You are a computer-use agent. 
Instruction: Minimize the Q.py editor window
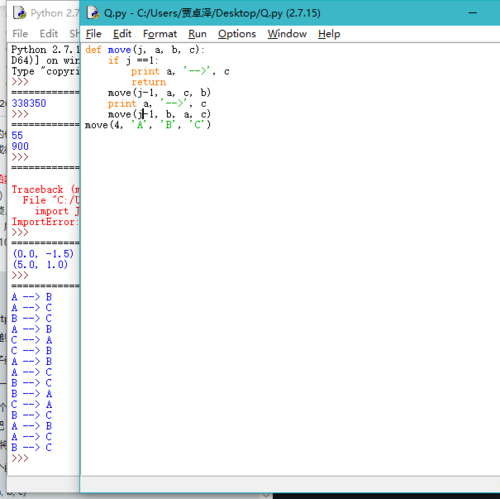(473, 13)
